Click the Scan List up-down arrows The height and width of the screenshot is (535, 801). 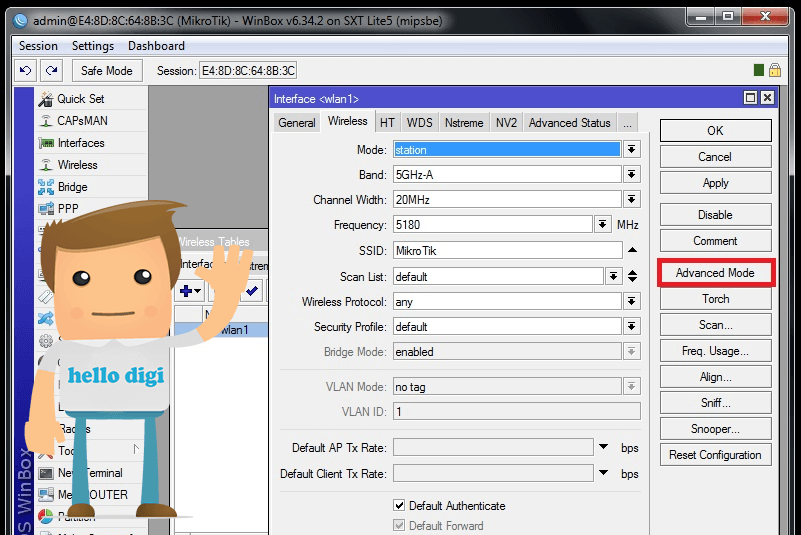(632, 276)
